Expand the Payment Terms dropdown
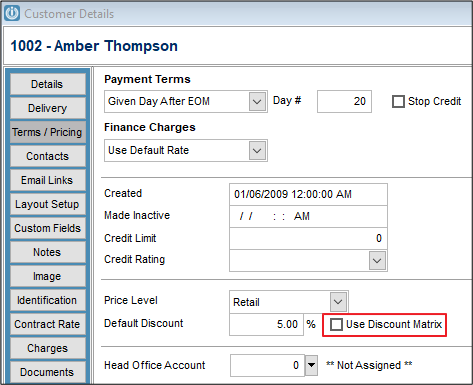Image resolution: width=473 pixels, height=385 pixels. (x=257, y=101)
